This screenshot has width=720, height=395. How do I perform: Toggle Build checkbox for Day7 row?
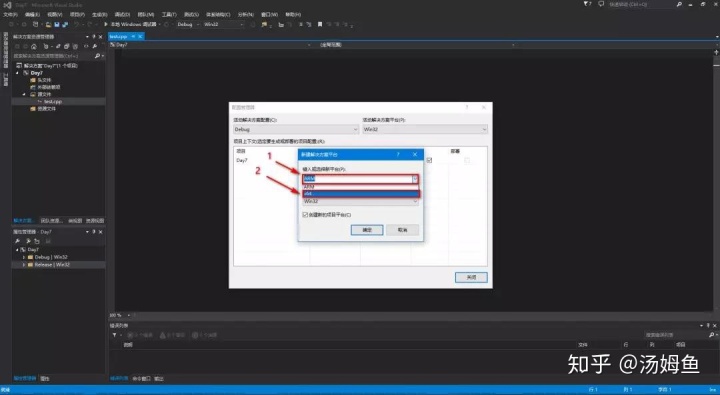point(429,160)
